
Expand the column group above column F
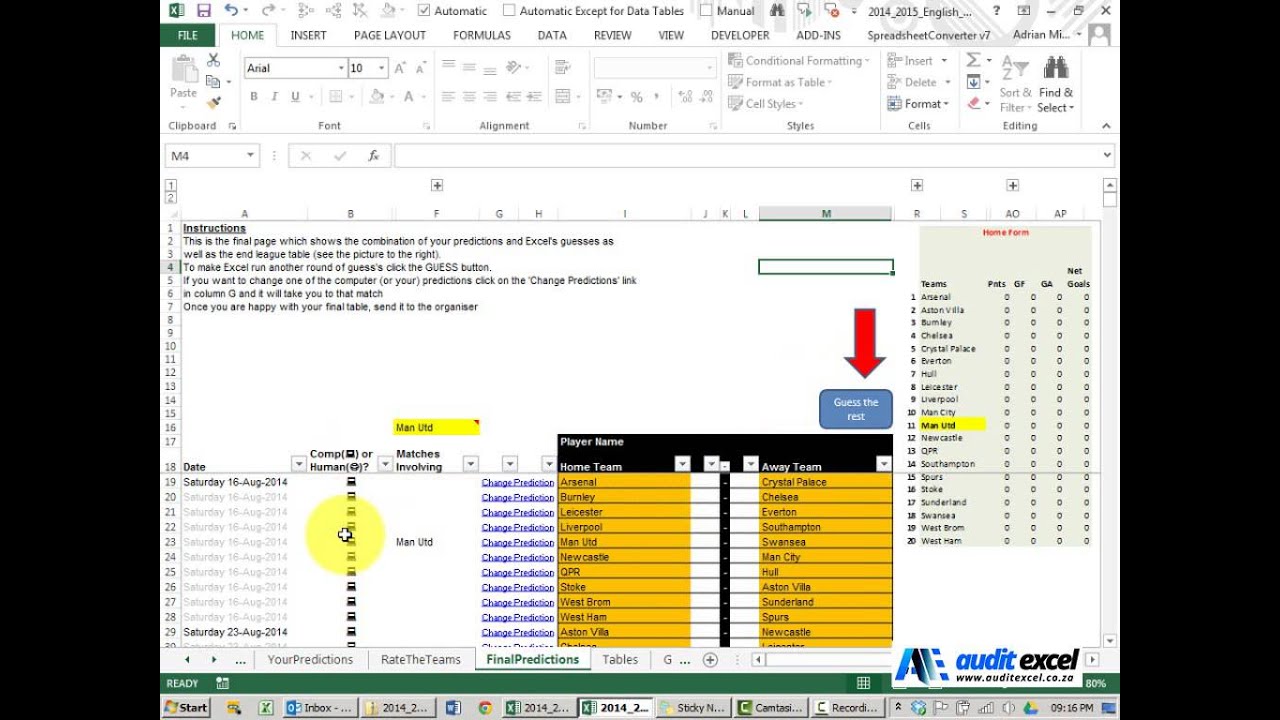pos(437,185)
